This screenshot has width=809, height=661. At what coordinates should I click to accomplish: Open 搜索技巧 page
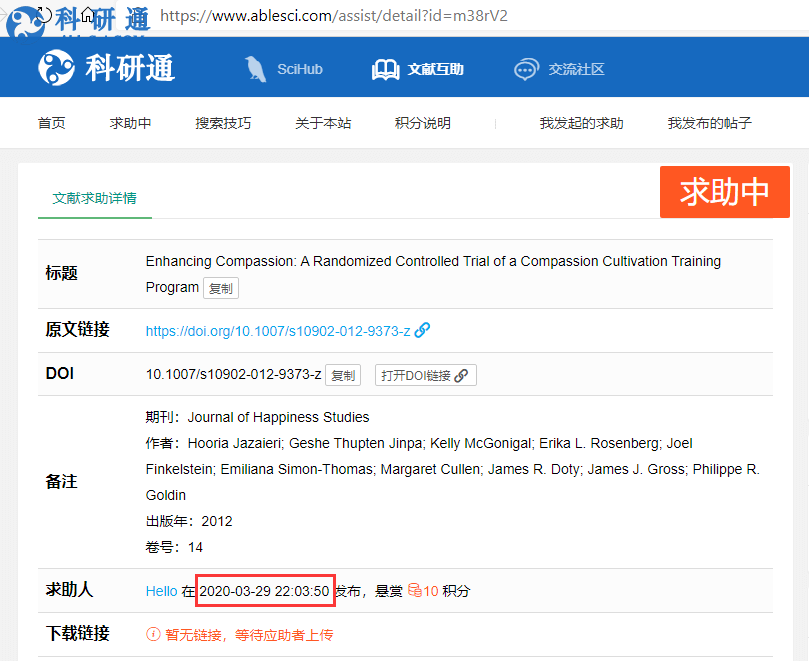[x=223, y=123]
